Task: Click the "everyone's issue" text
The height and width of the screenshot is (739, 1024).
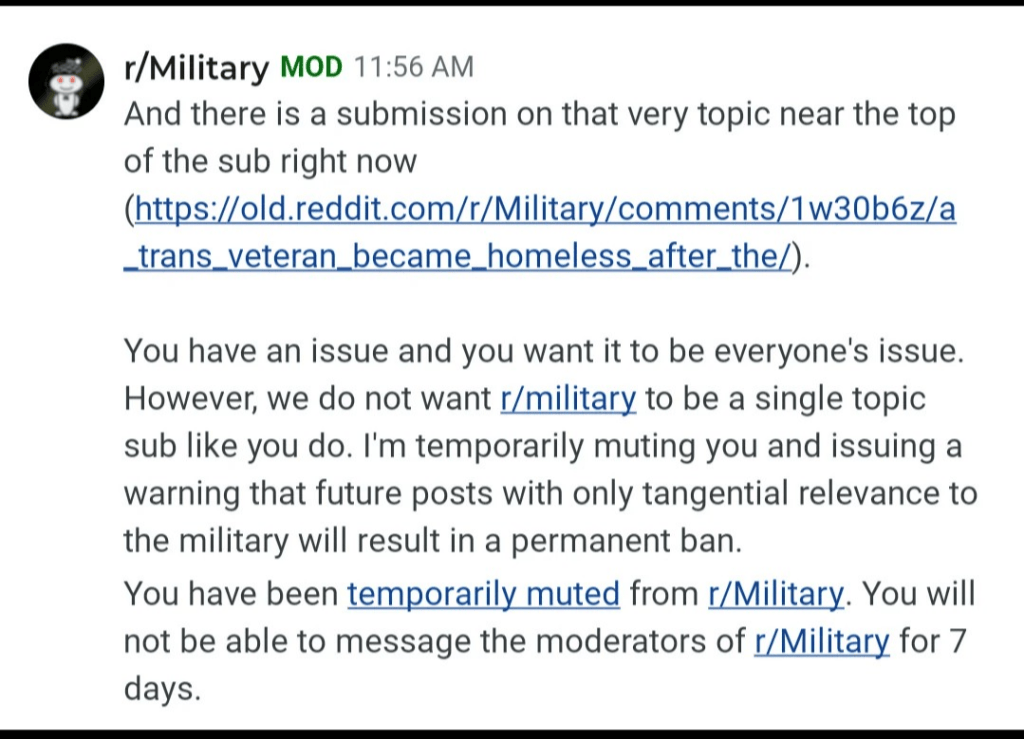Action: tap(839, 351)
